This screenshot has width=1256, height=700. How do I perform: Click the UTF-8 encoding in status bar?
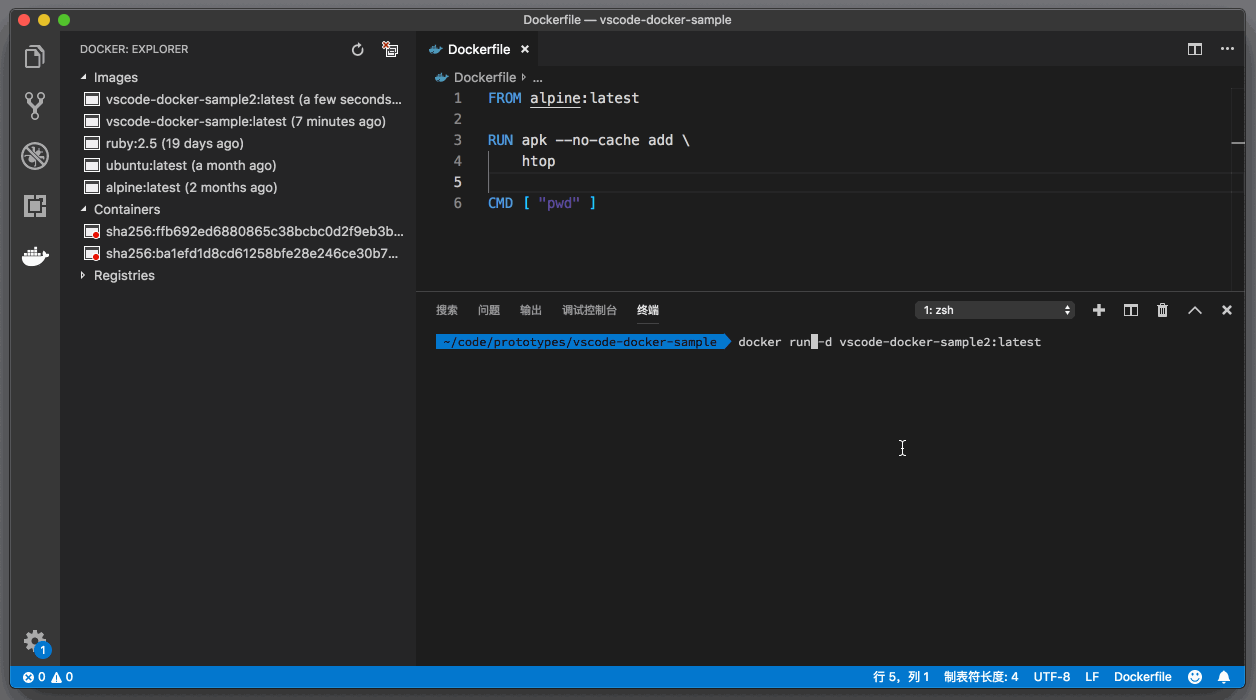1051,677
